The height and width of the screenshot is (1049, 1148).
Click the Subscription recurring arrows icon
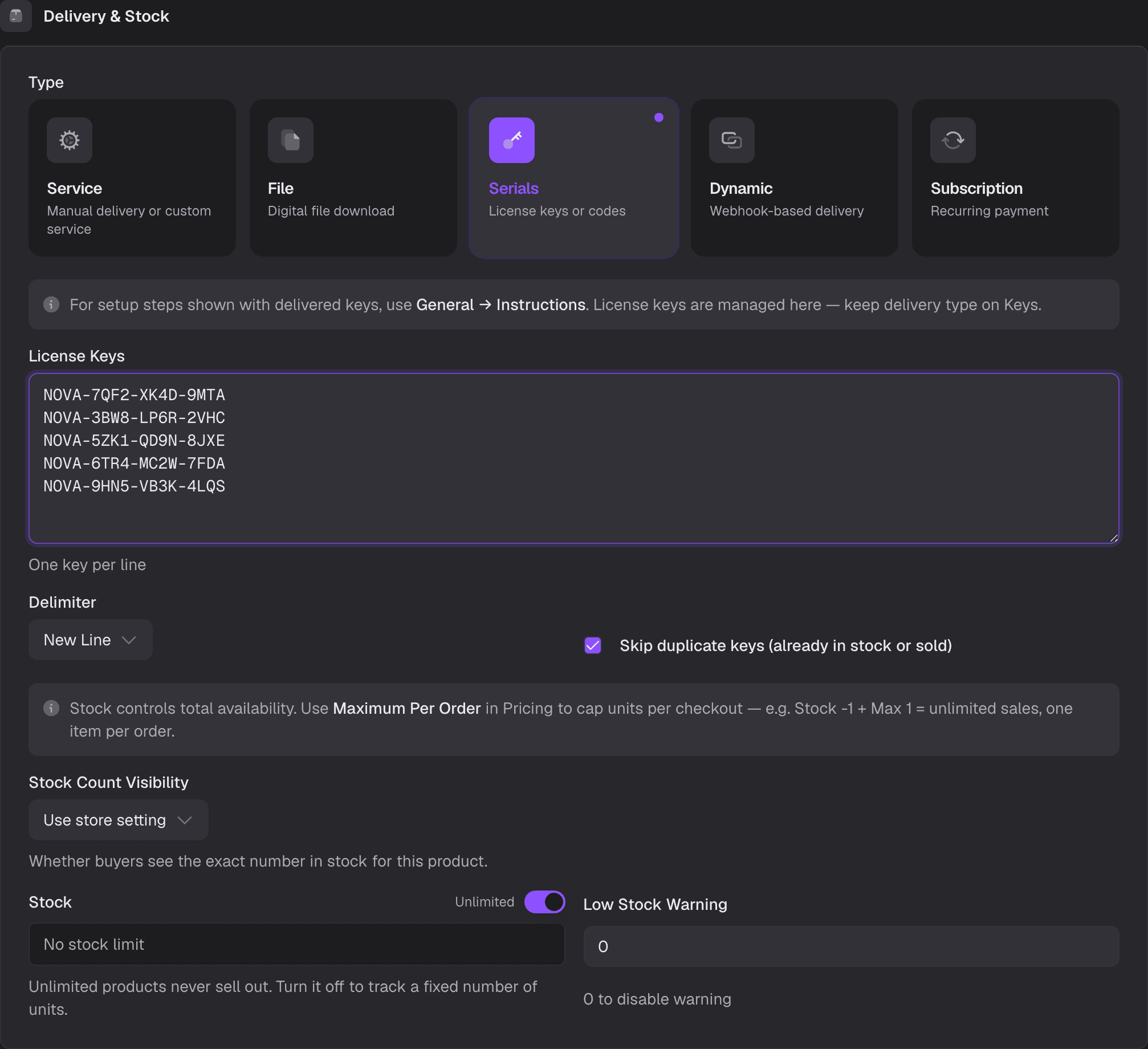(953, 140)
